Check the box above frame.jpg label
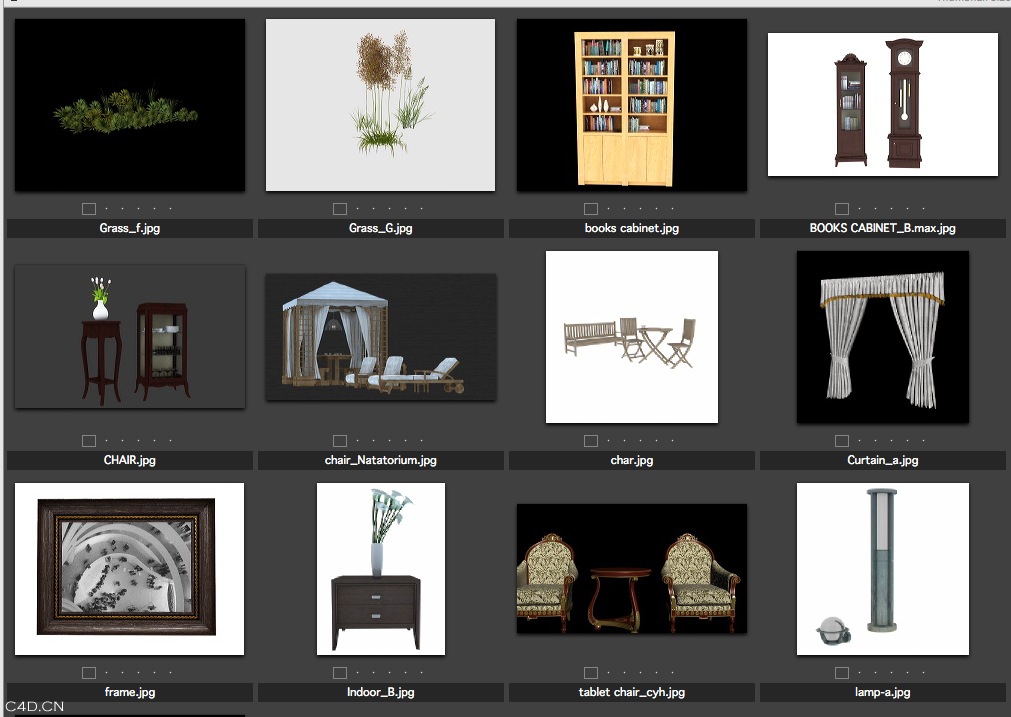 pos(89,673)
